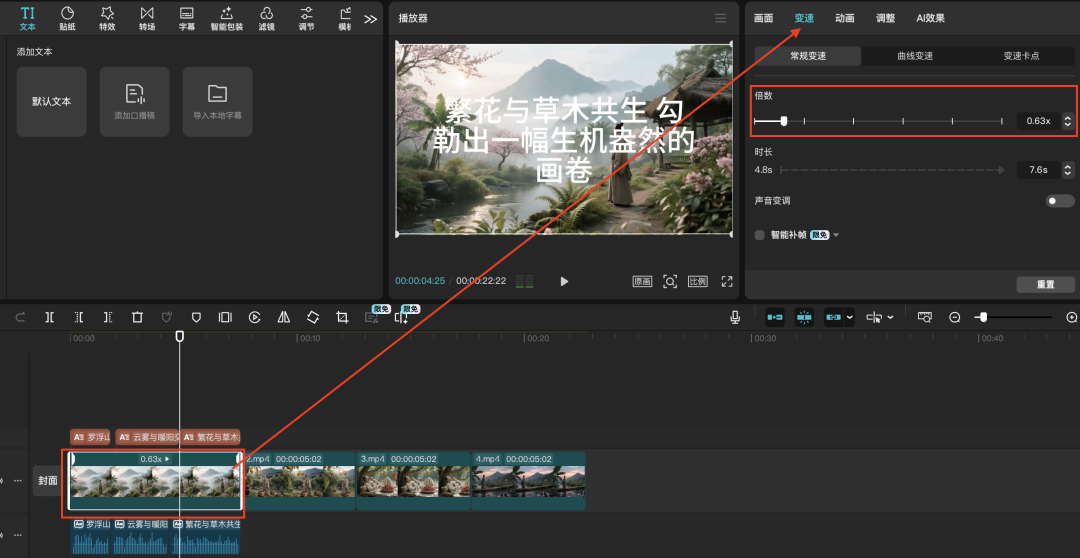The height and width of the screenshot is (558, 1080).
Task: Click the 7.6s duration value field
Action: point(1038,169)
